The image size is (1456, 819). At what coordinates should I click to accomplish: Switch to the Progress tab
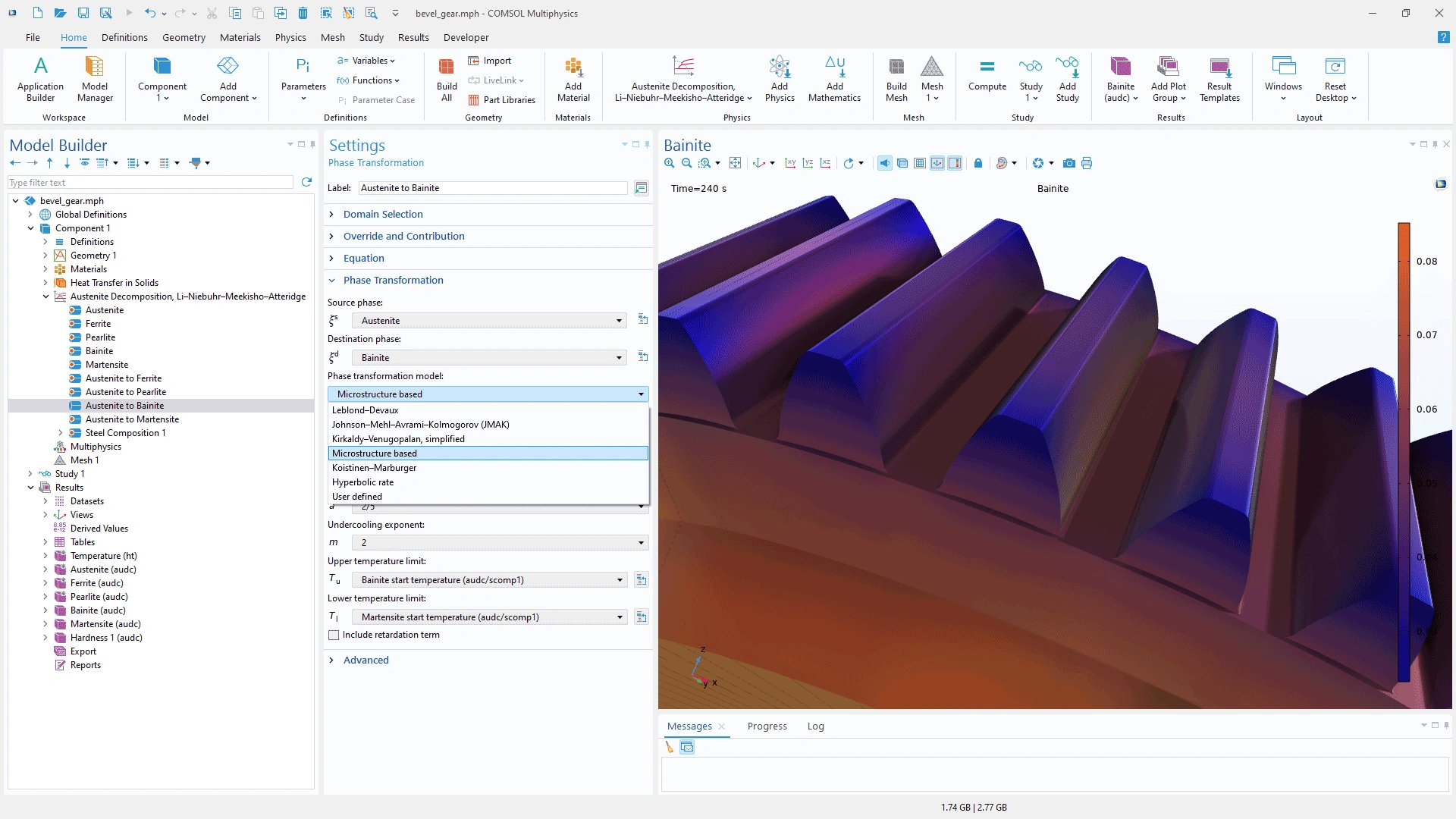click(x=767, y=726)
